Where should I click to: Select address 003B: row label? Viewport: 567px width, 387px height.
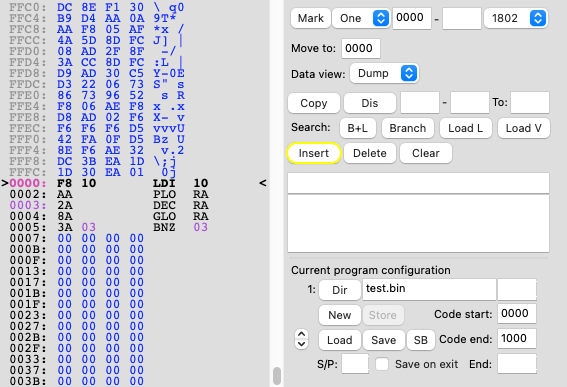pyautogui.click(x=28, y=381)
